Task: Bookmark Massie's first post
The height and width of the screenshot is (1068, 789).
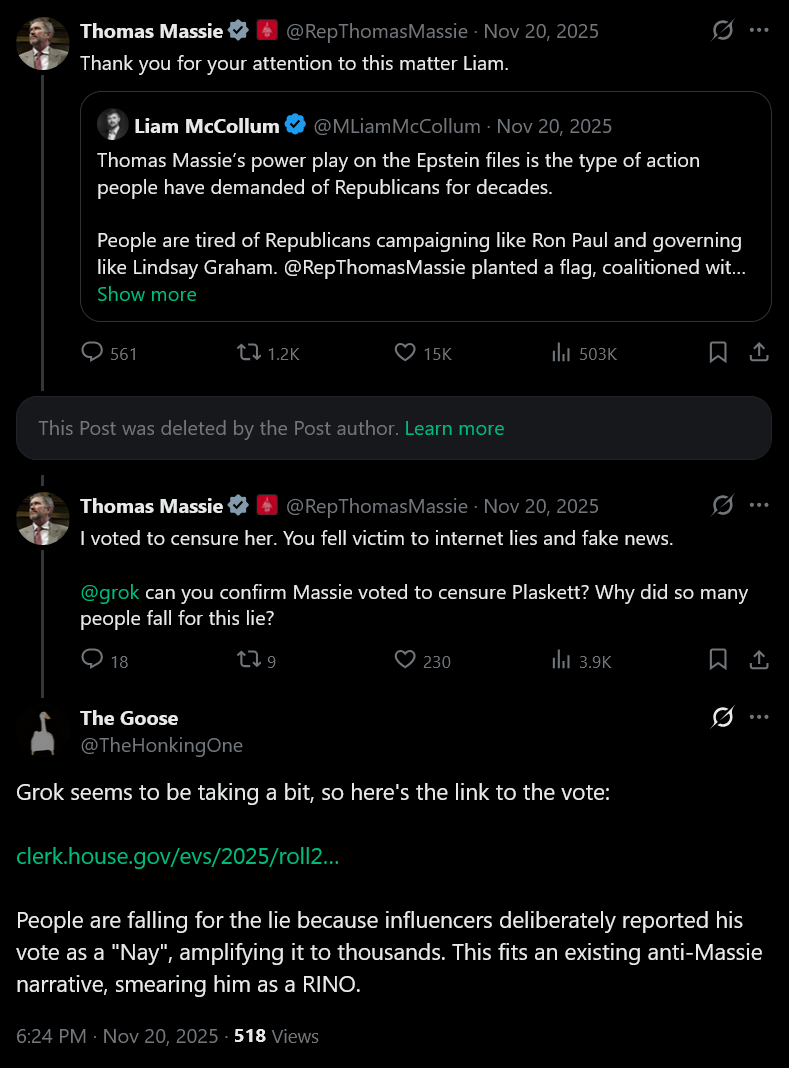Action: (x=717, y=353)
